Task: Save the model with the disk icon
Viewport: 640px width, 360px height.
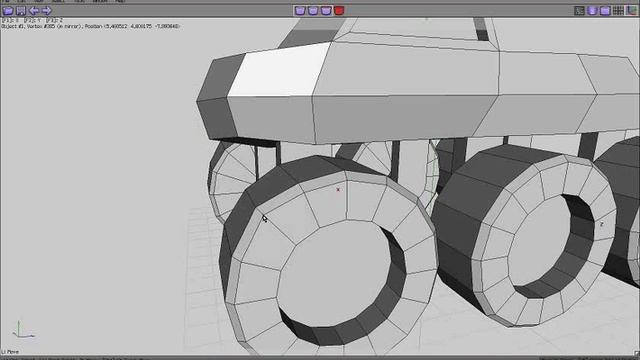Action: 21,11
